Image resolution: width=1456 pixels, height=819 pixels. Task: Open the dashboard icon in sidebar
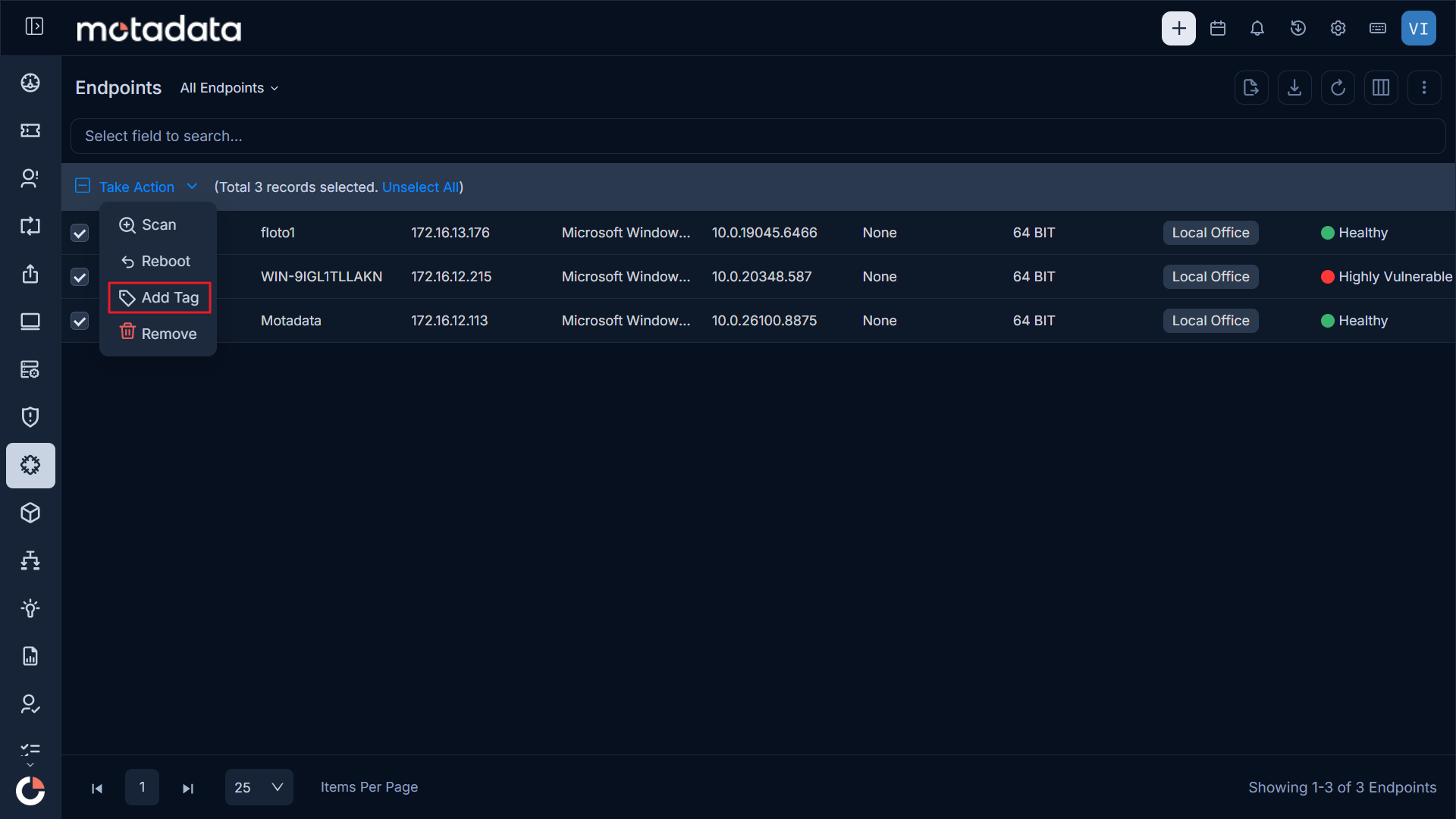[x=30, y=83]
